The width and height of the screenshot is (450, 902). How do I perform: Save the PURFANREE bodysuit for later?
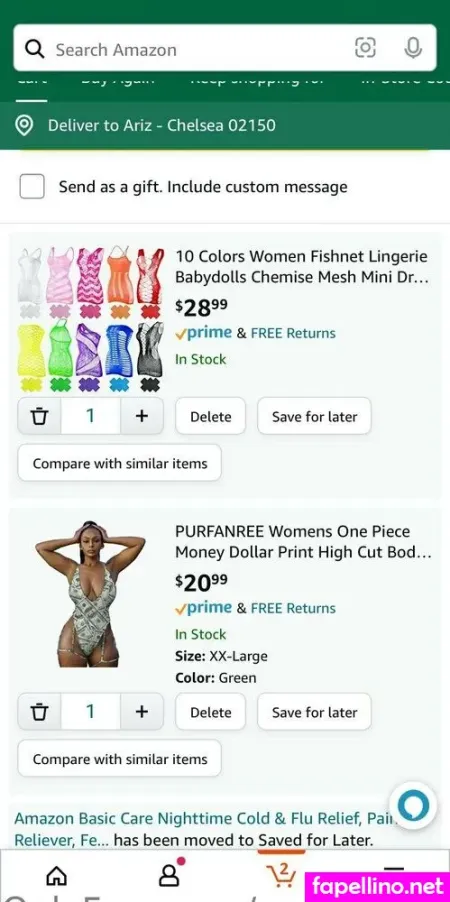pyautogui.click(x=314, y=712)
